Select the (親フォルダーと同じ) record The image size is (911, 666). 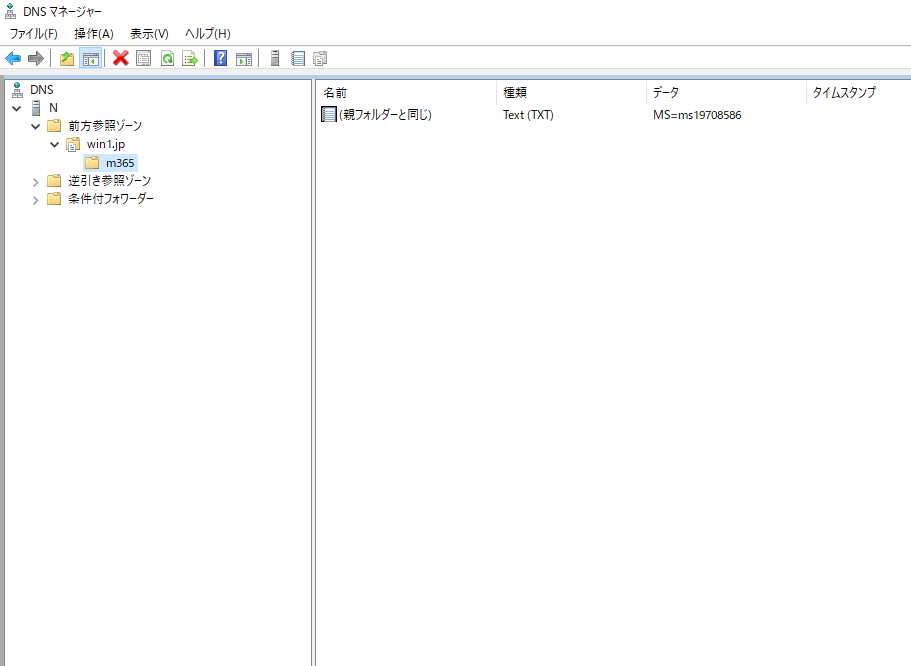385,114
